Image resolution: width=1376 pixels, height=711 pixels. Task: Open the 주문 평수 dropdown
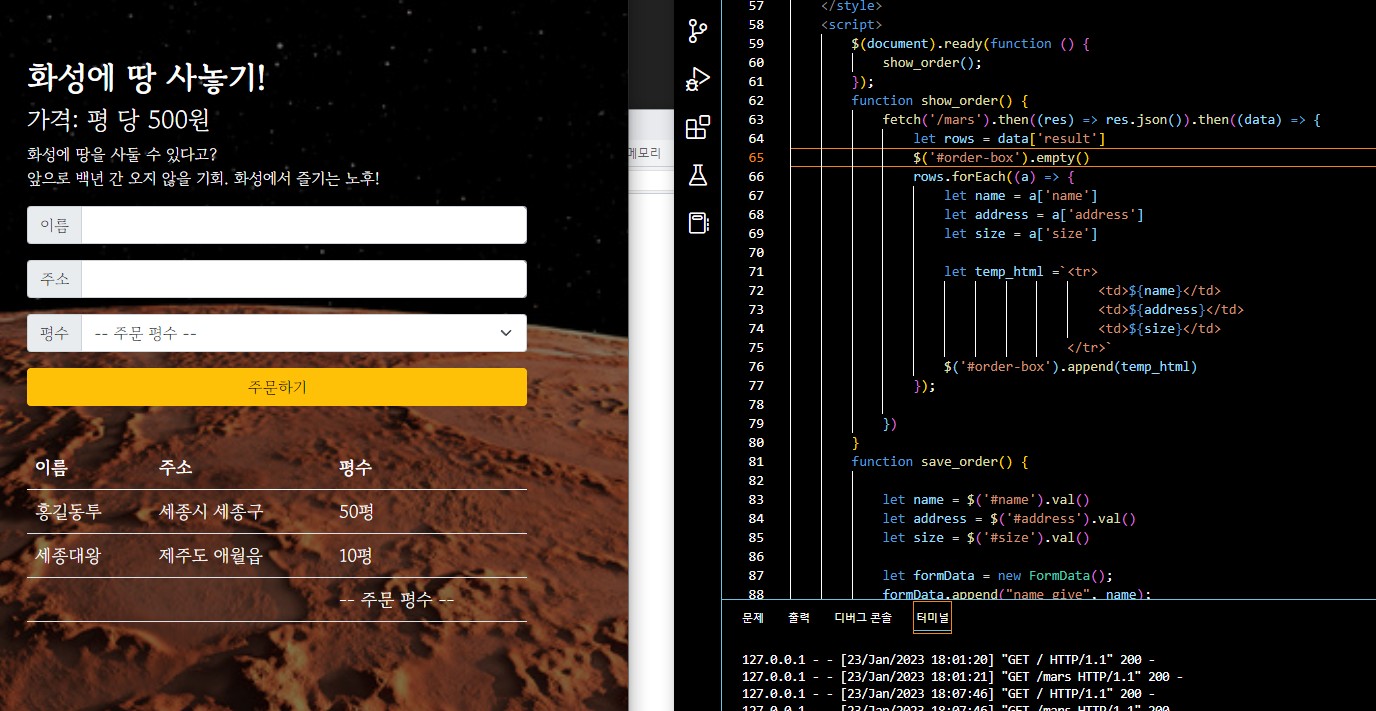tap(303, 333)
